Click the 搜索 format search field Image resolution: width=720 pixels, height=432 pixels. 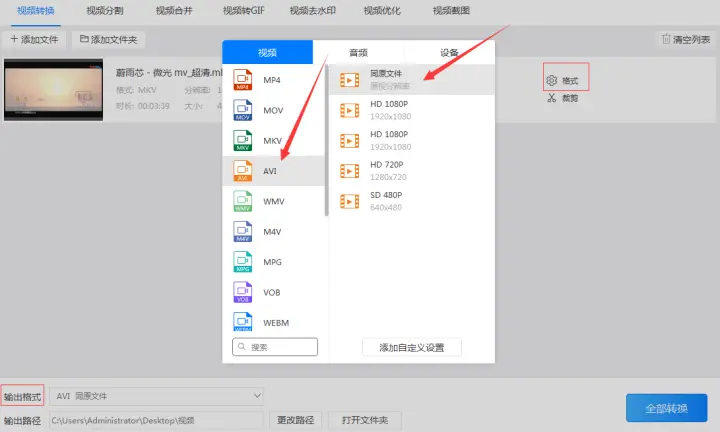click(275, 347)
